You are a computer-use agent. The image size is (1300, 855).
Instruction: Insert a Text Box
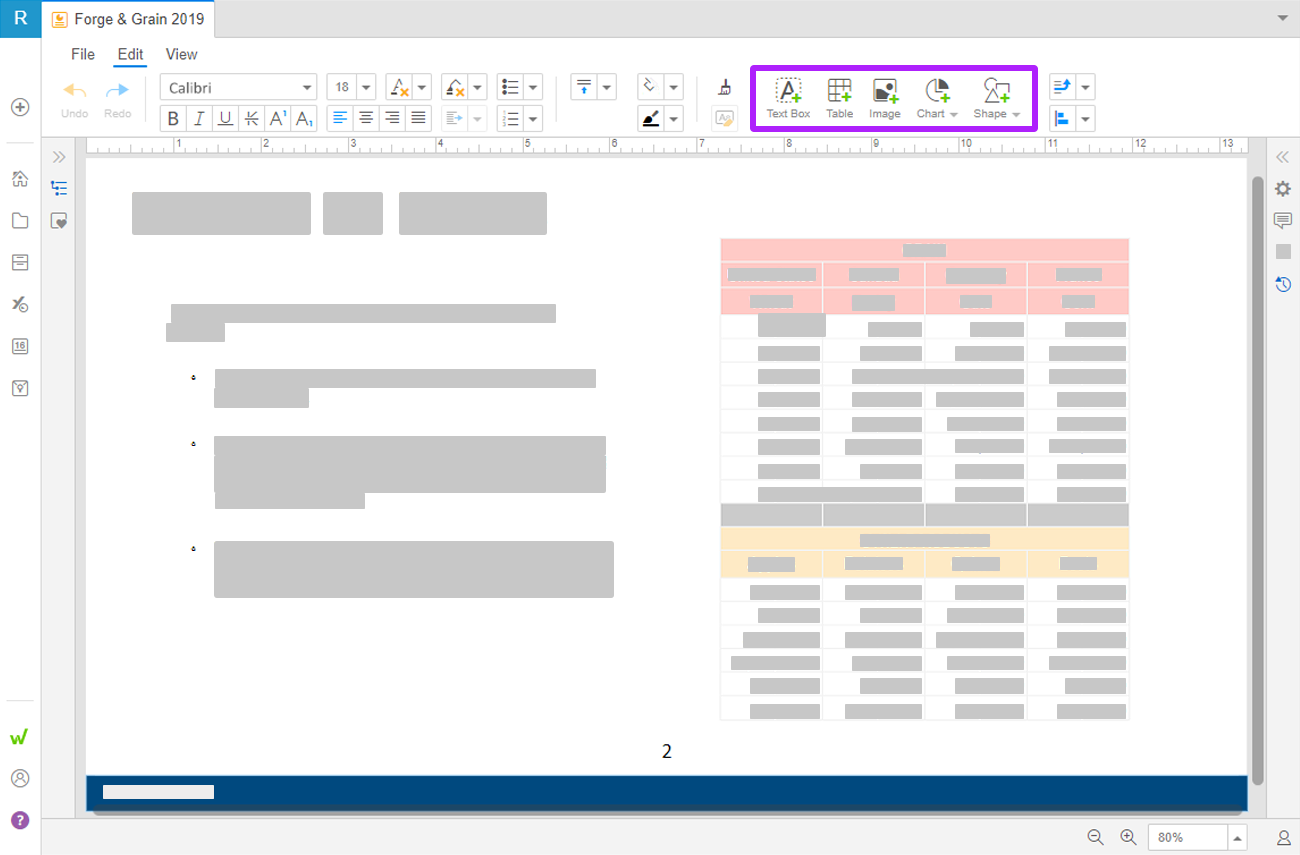(x=788, y=98)
